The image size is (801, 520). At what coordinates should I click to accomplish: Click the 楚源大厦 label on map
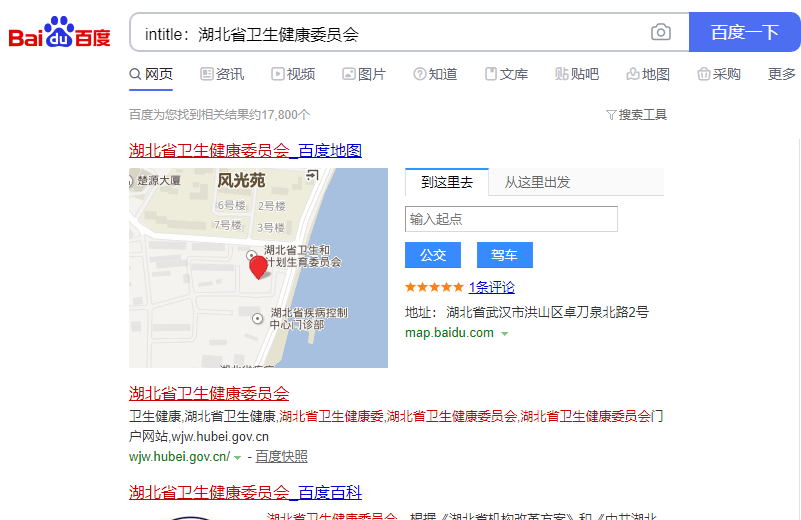click(x=158, y=180)
